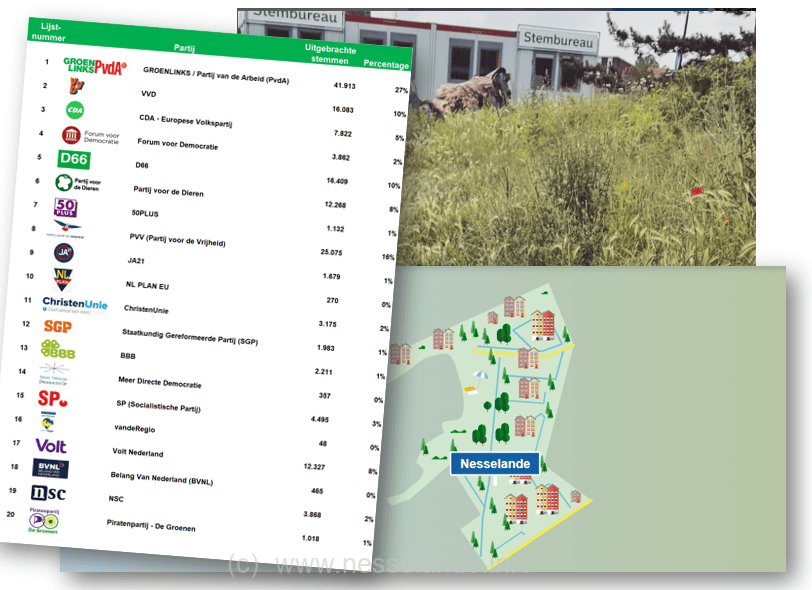The height and width of the screenshot is (590, 812).
Task: Click the blue Nesselande map label
Action: [495, 464]
